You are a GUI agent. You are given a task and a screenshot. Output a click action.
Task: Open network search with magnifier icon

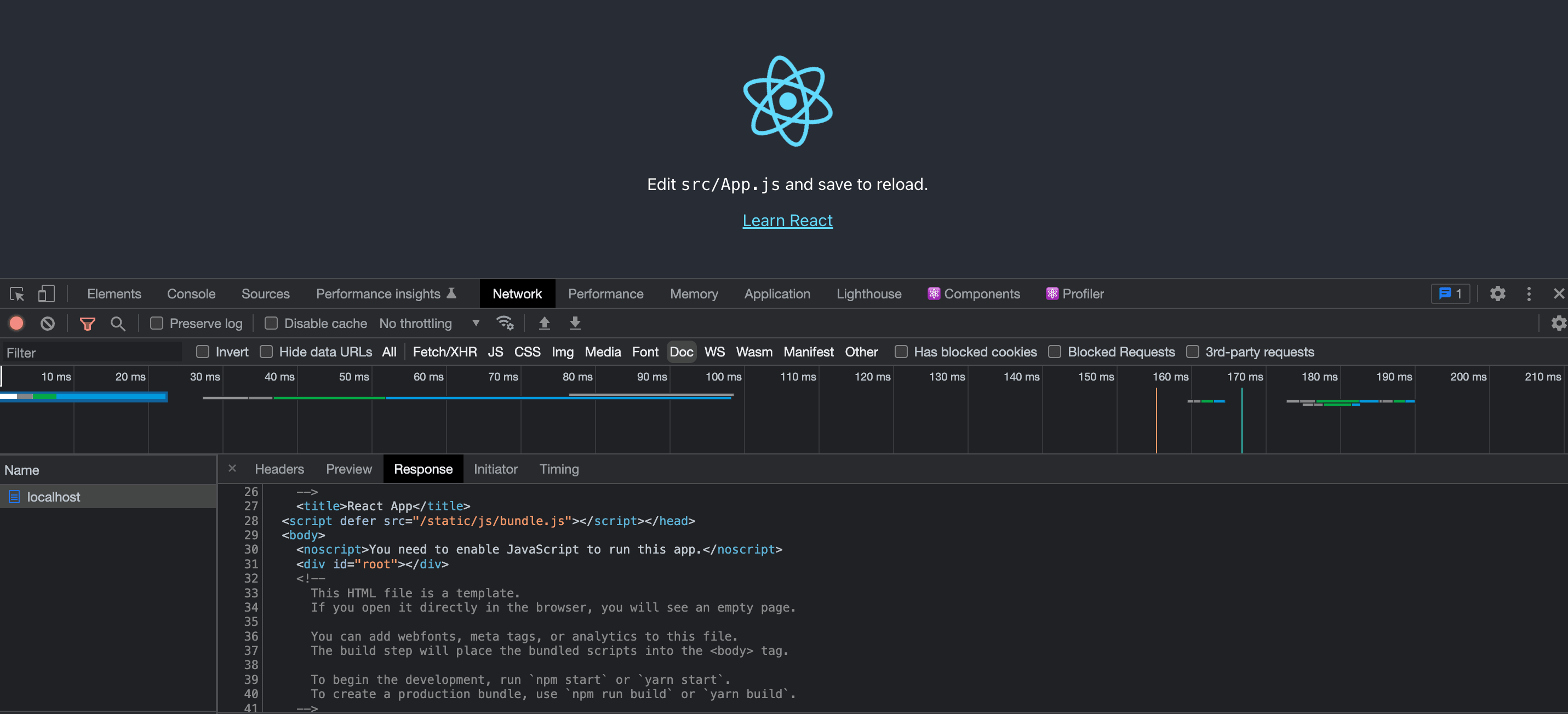(x=118, y=324)
